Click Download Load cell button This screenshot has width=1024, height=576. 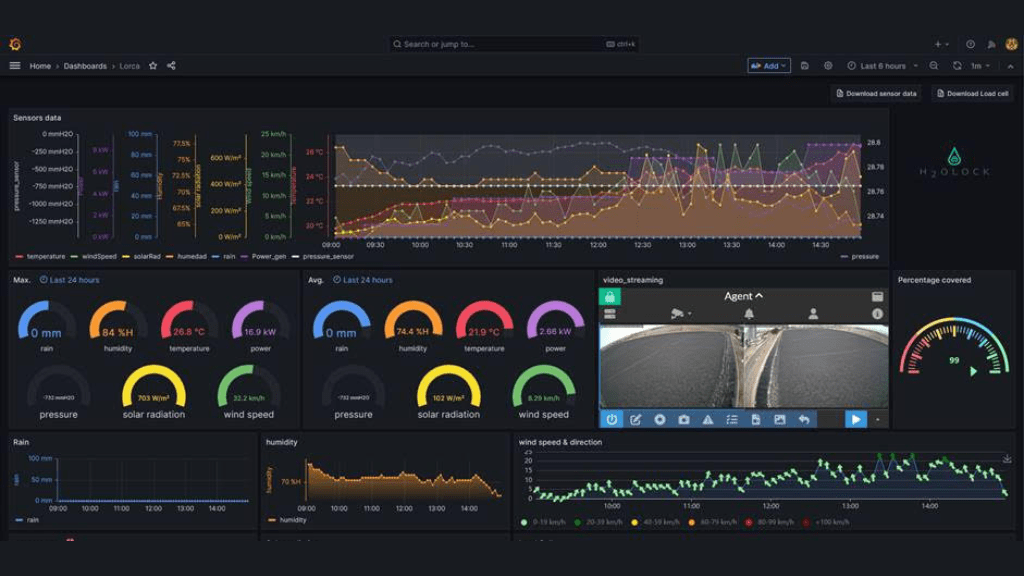click(972, 93)
